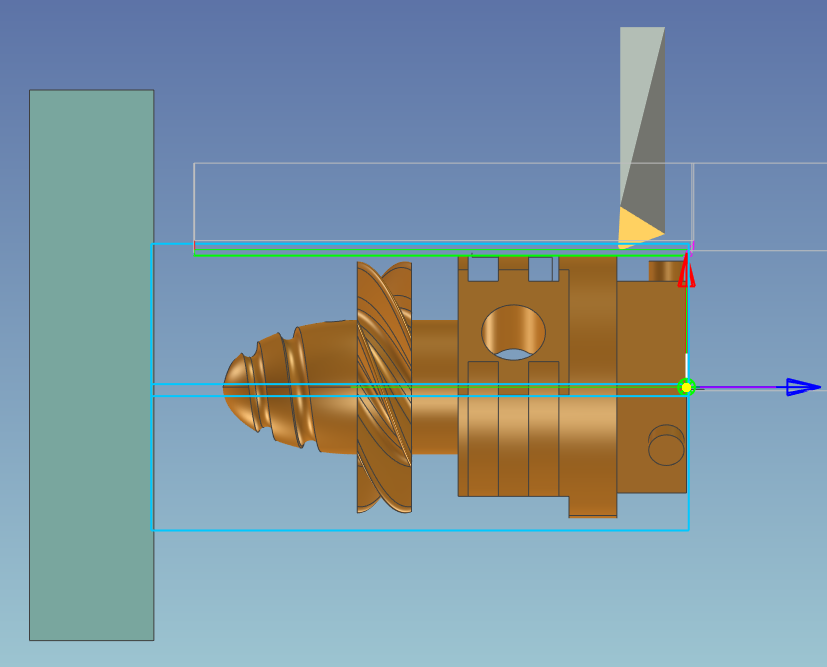The image size is (827, 667).
Task: Select the teal chuck block
Action: click(91, 365)
